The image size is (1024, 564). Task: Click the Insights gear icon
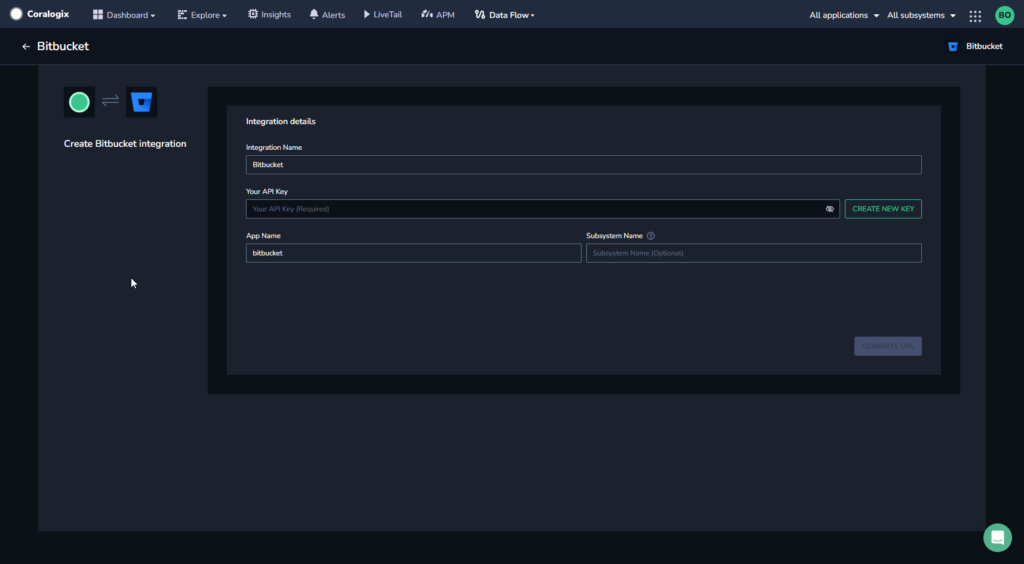(x=253, y=14)
